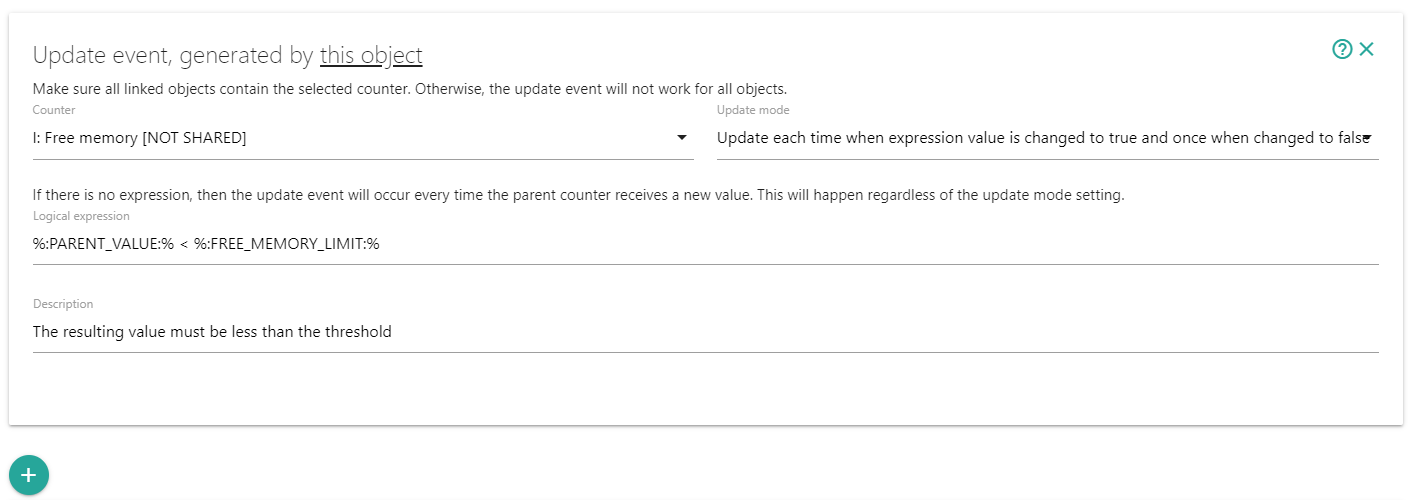The height and width of the screenshot is (500, 1408).
Task: Click the "Counter" field label
Action: click(x=54, y=110)
